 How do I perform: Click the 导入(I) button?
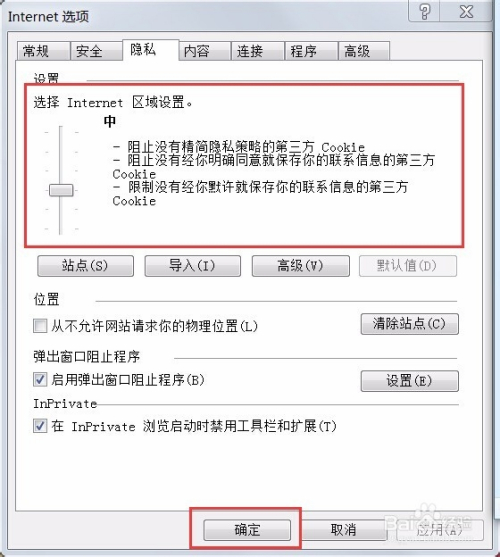coord(192,266)
